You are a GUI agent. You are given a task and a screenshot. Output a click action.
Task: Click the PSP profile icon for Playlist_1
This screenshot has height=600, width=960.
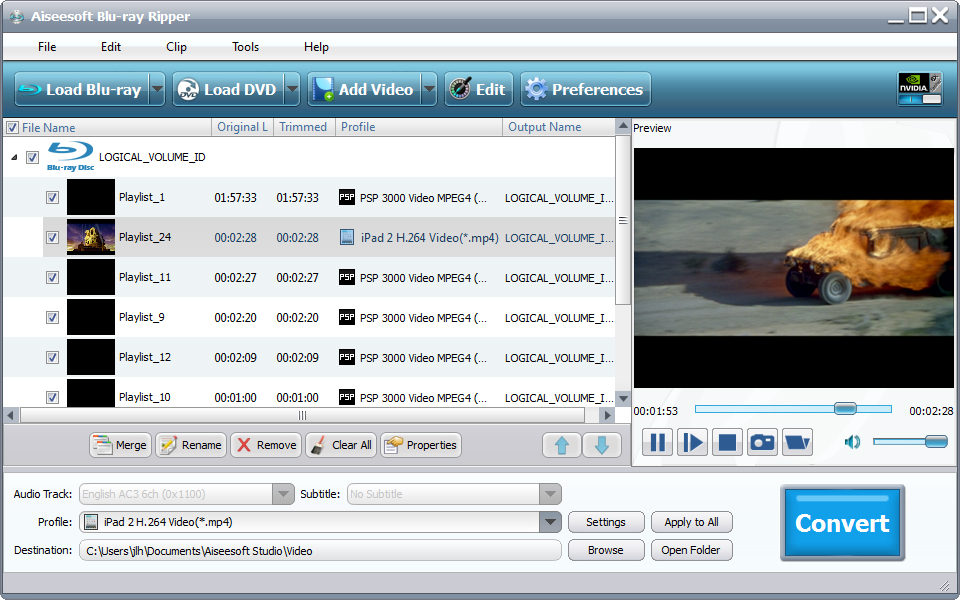pos(347,197)
